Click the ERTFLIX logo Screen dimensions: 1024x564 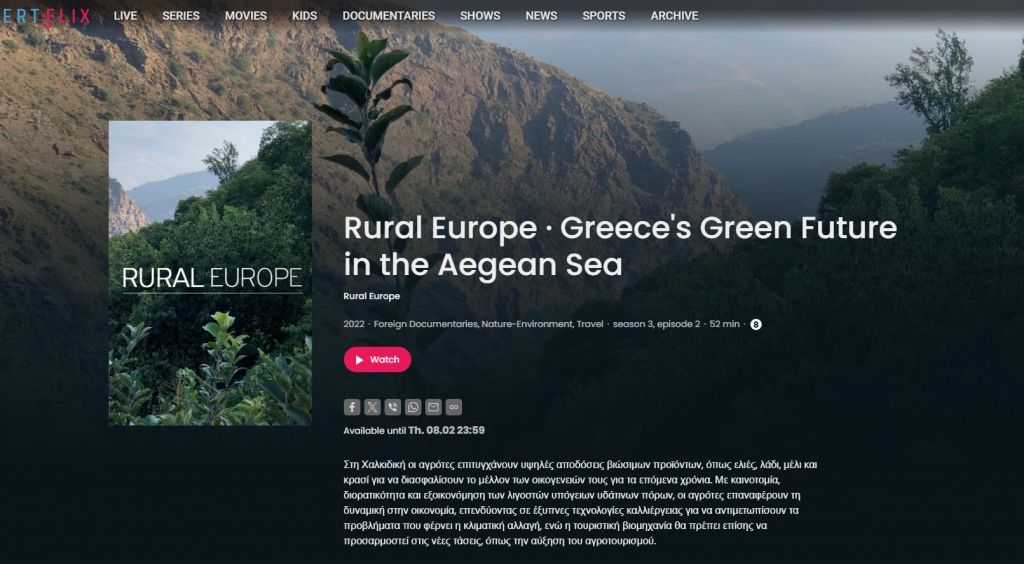tap(46, 16)
